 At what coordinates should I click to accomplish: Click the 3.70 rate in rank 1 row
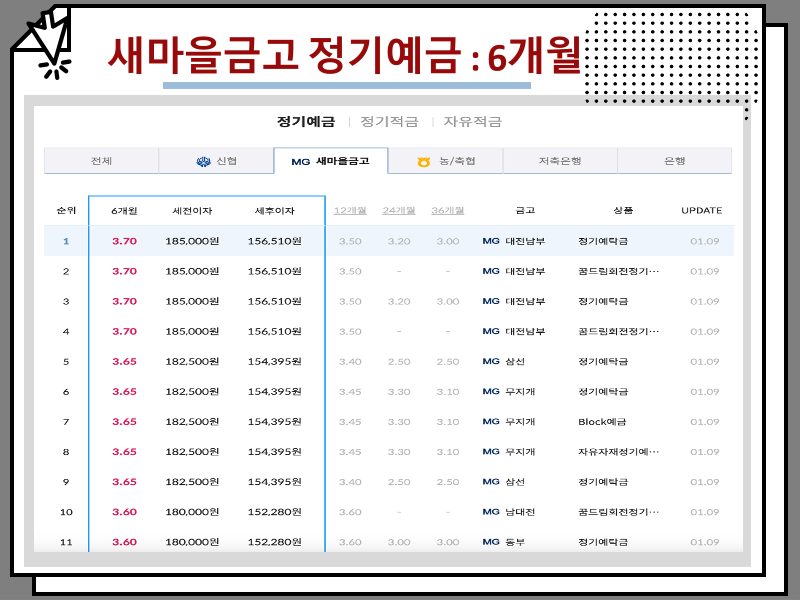pos(124,241)
